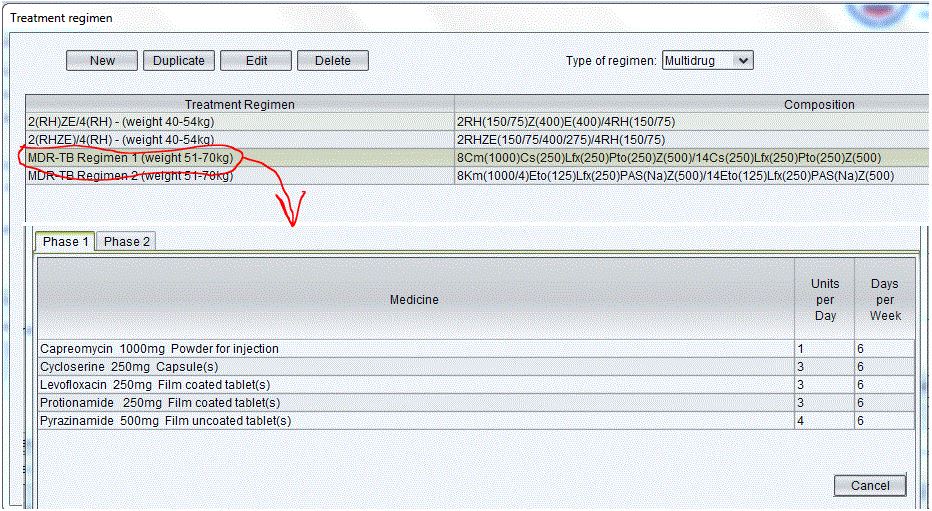This screenshot has height=511, width=932.
Task: Select MDR-TB Regimen 1 row
Action: [240, 158]
